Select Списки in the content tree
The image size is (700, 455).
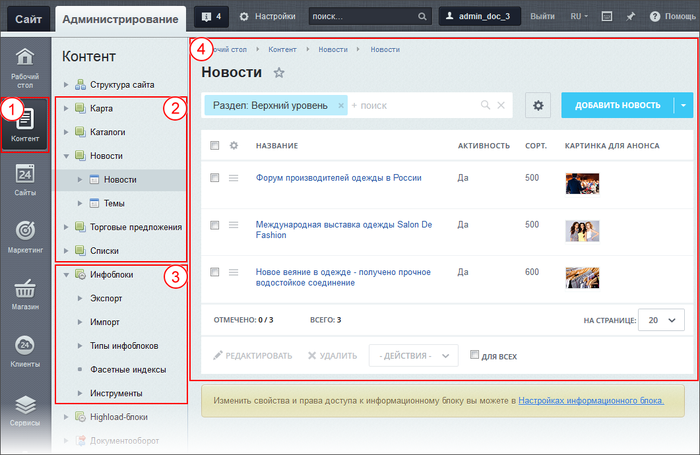tap(104, 251)
